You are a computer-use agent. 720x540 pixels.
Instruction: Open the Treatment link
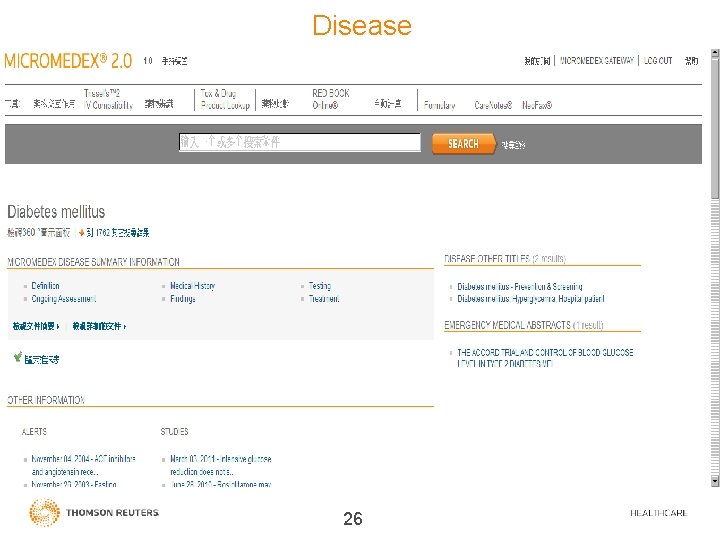324,298
